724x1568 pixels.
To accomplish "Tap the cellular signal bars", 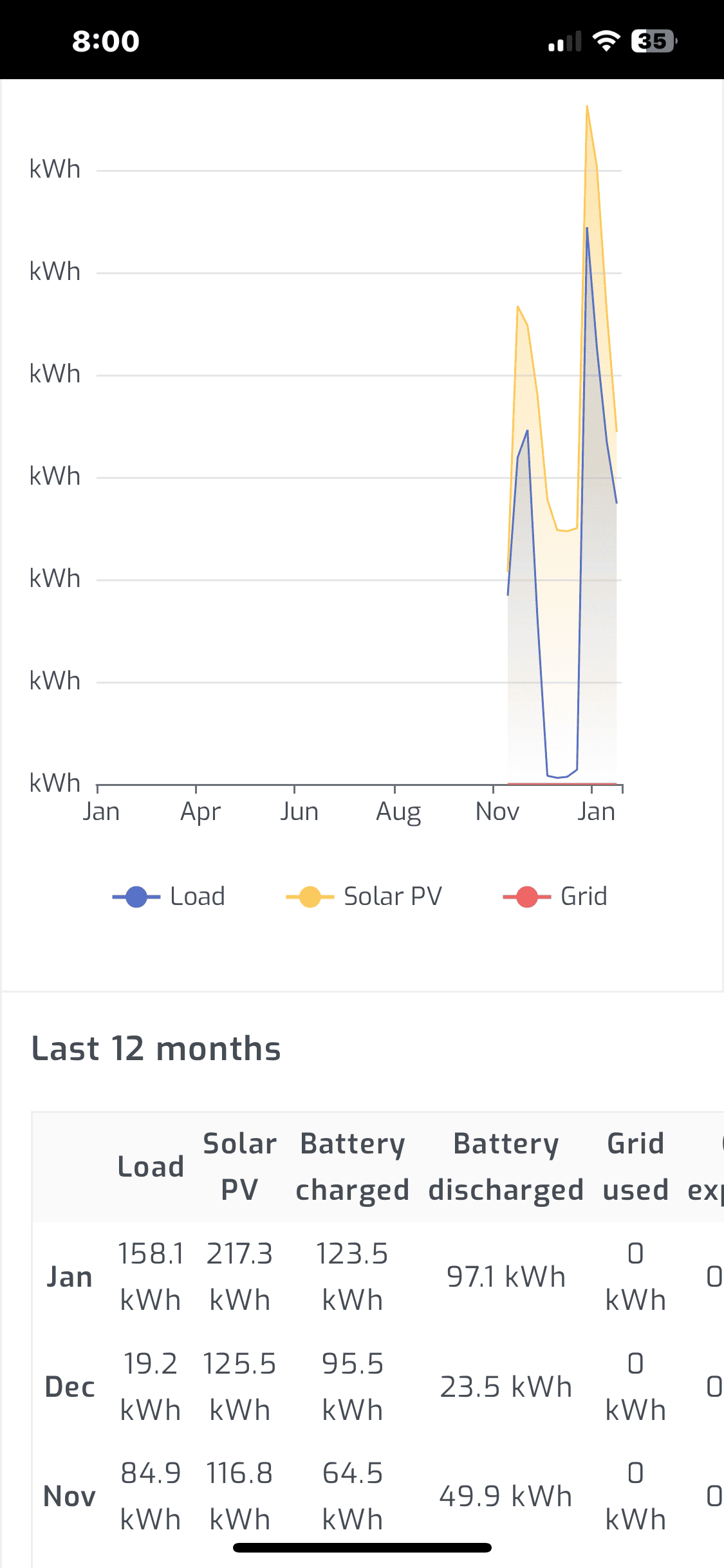I will 564,42.
